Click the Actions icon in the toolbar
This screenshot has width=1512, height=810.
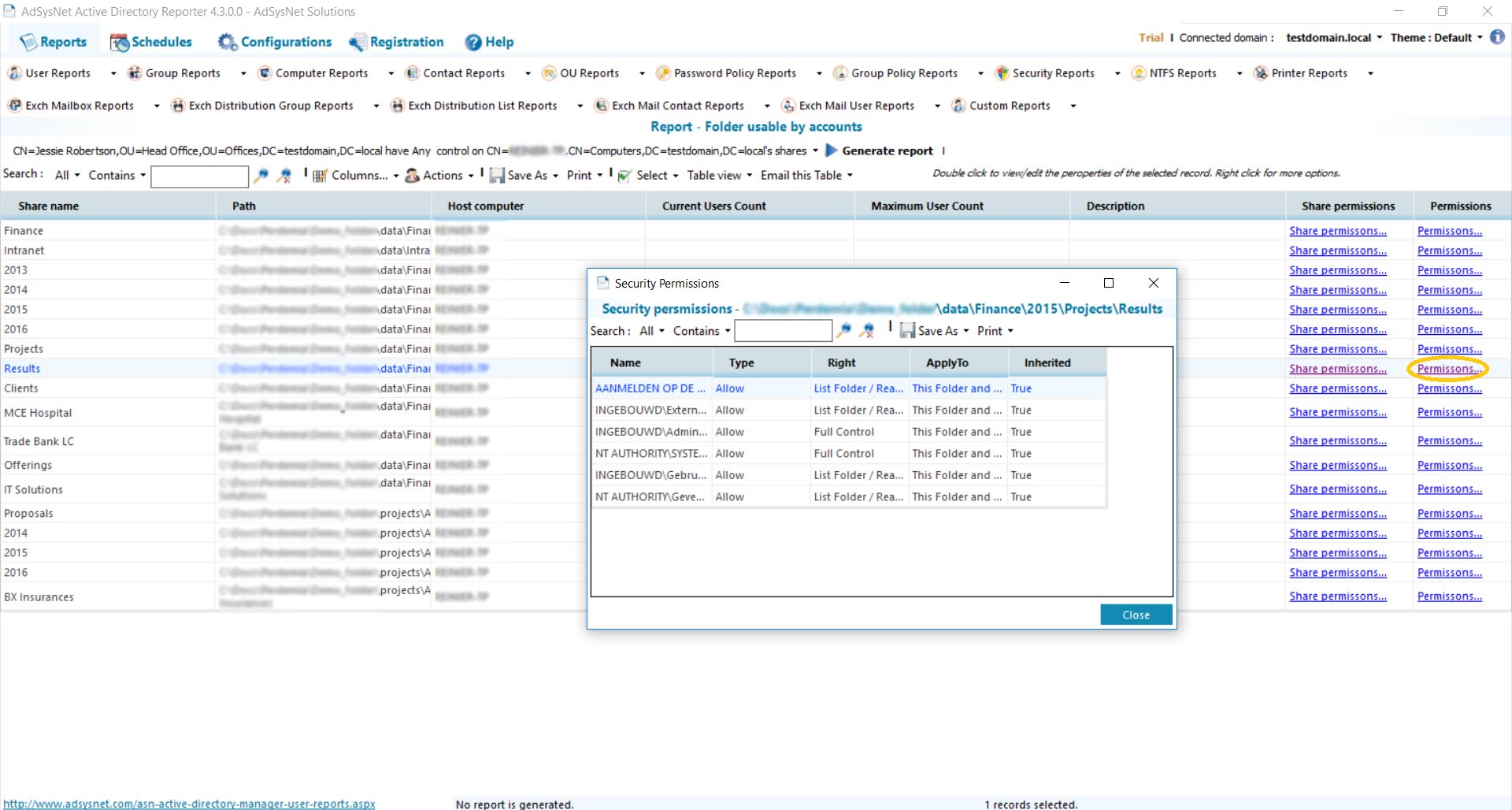[412, 176]
